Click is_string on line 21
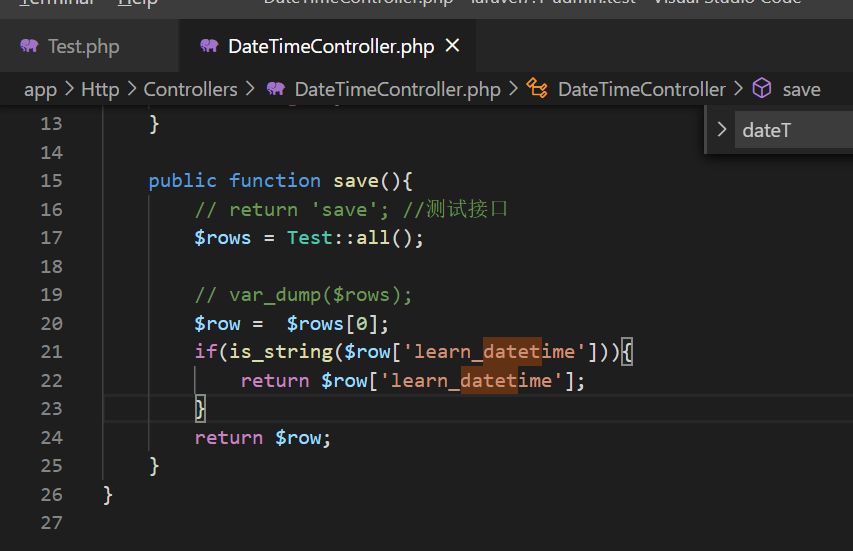This screenshot has width=853, height=551. [281, 352]
